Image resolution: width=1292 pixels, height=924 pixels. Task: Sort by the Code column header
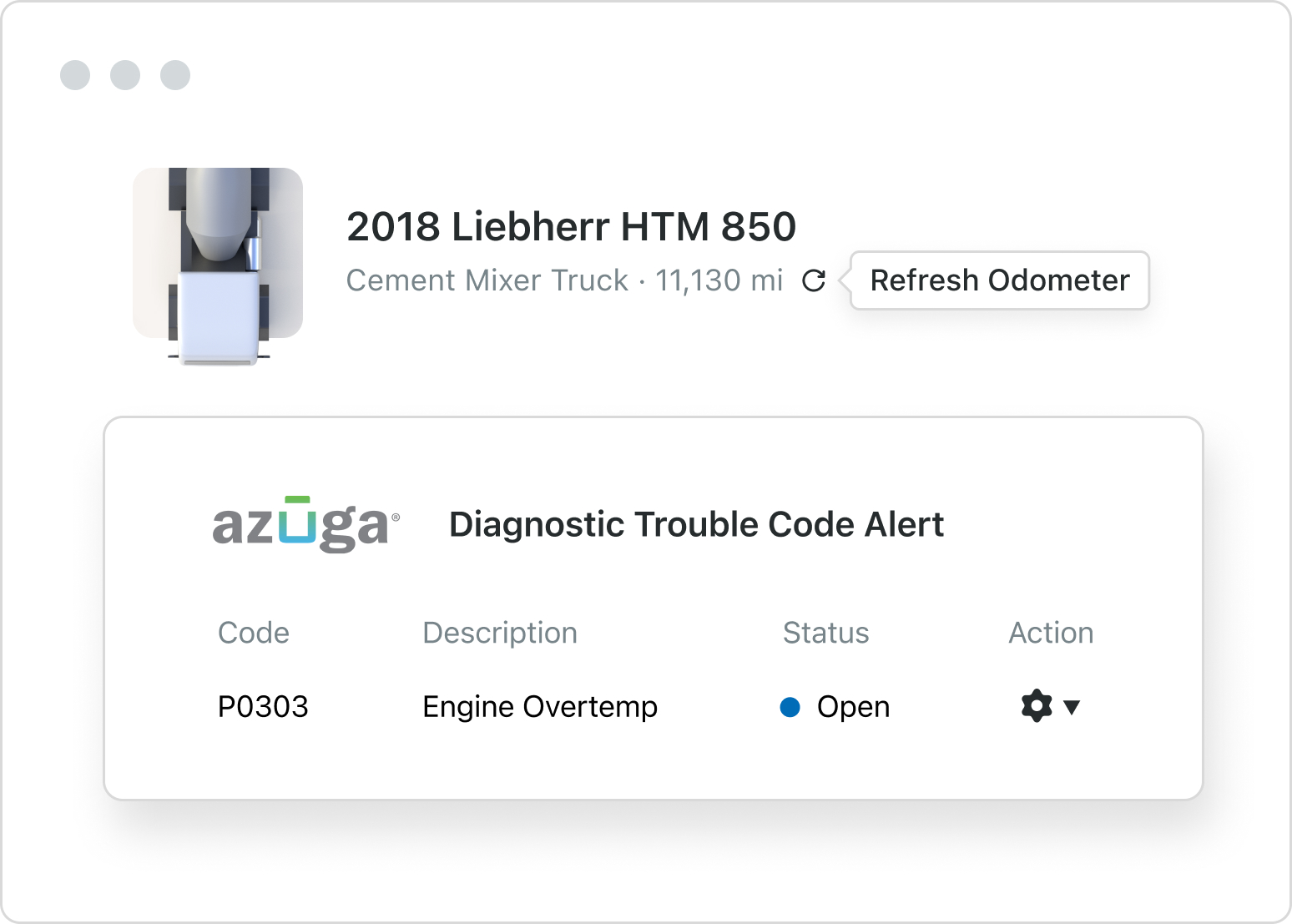(x=253, y=633)
